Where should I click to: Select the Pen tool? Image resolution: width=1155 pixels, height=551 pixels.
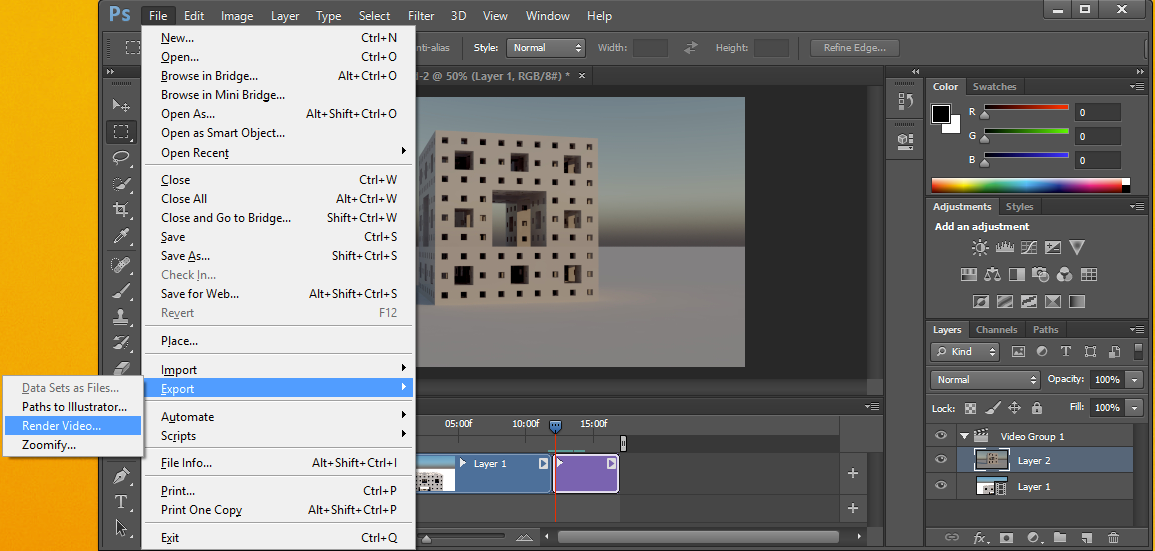click(121, 476)
